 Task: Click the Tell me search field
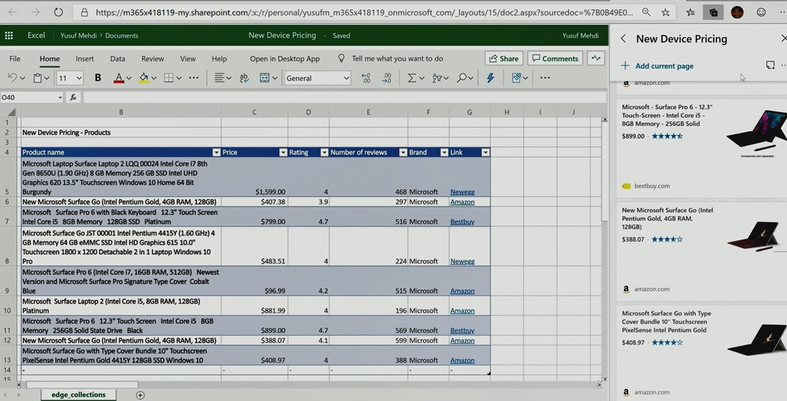394,58
